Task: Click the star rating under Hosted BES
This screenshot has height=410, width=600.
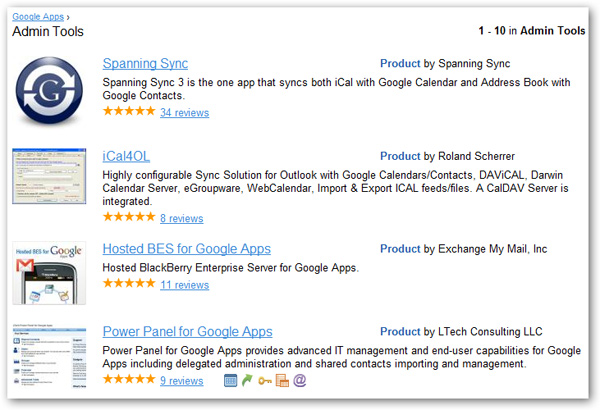Action: point(129,284)
